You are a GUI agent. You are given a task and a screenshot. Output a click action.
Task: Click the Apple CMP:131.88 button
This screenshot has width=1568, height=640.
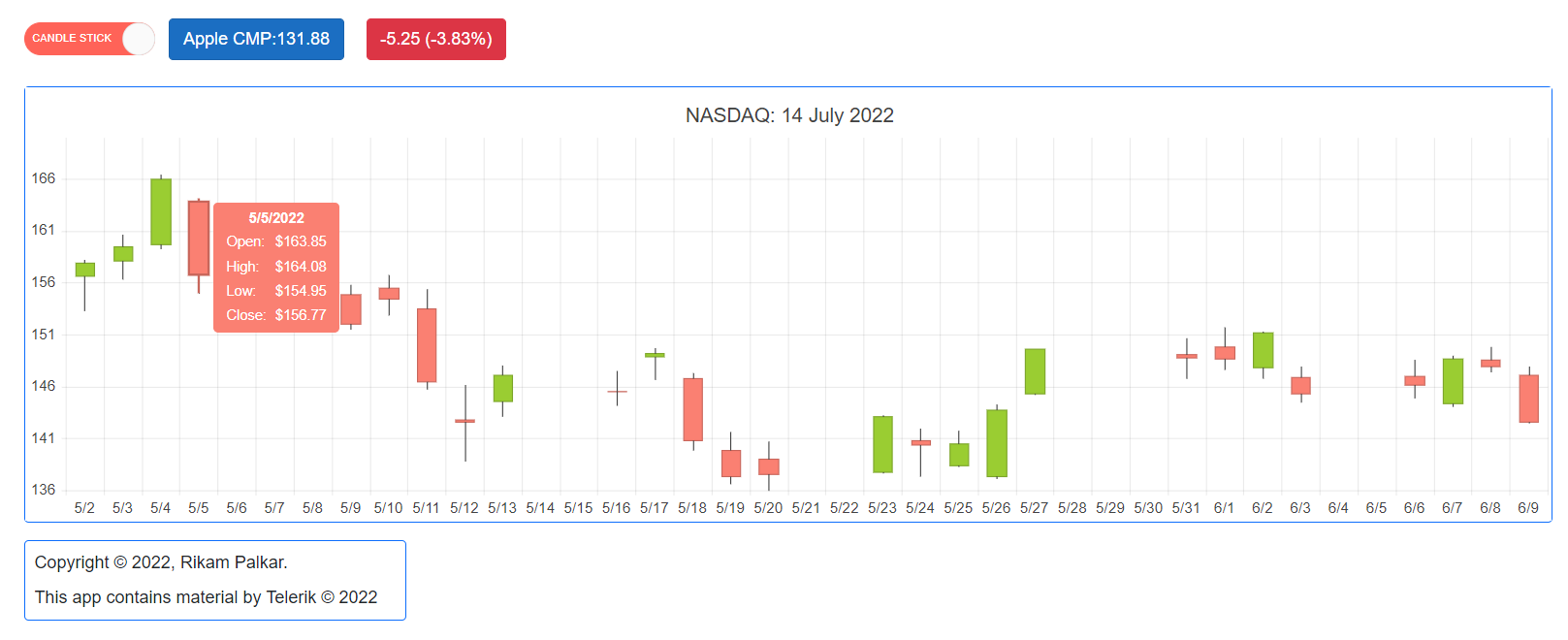click(x=256, y=39)
